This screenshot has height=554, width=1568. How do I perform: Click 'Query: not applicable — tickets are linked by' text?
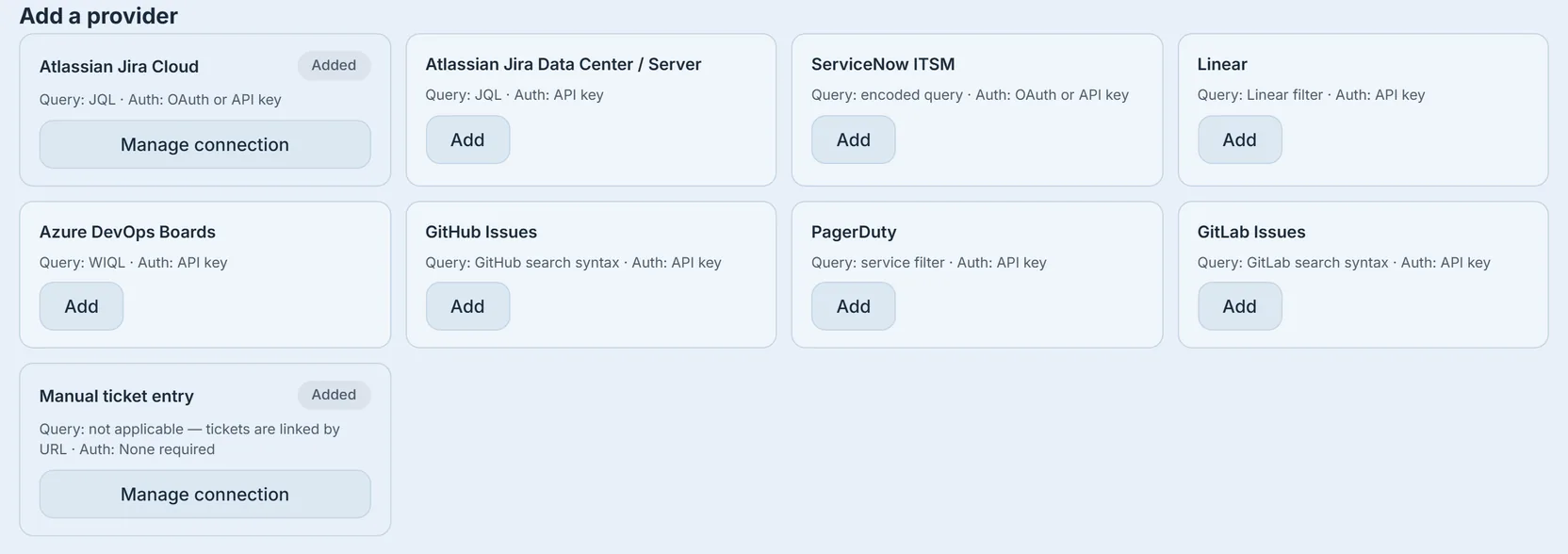click(189, 430)
